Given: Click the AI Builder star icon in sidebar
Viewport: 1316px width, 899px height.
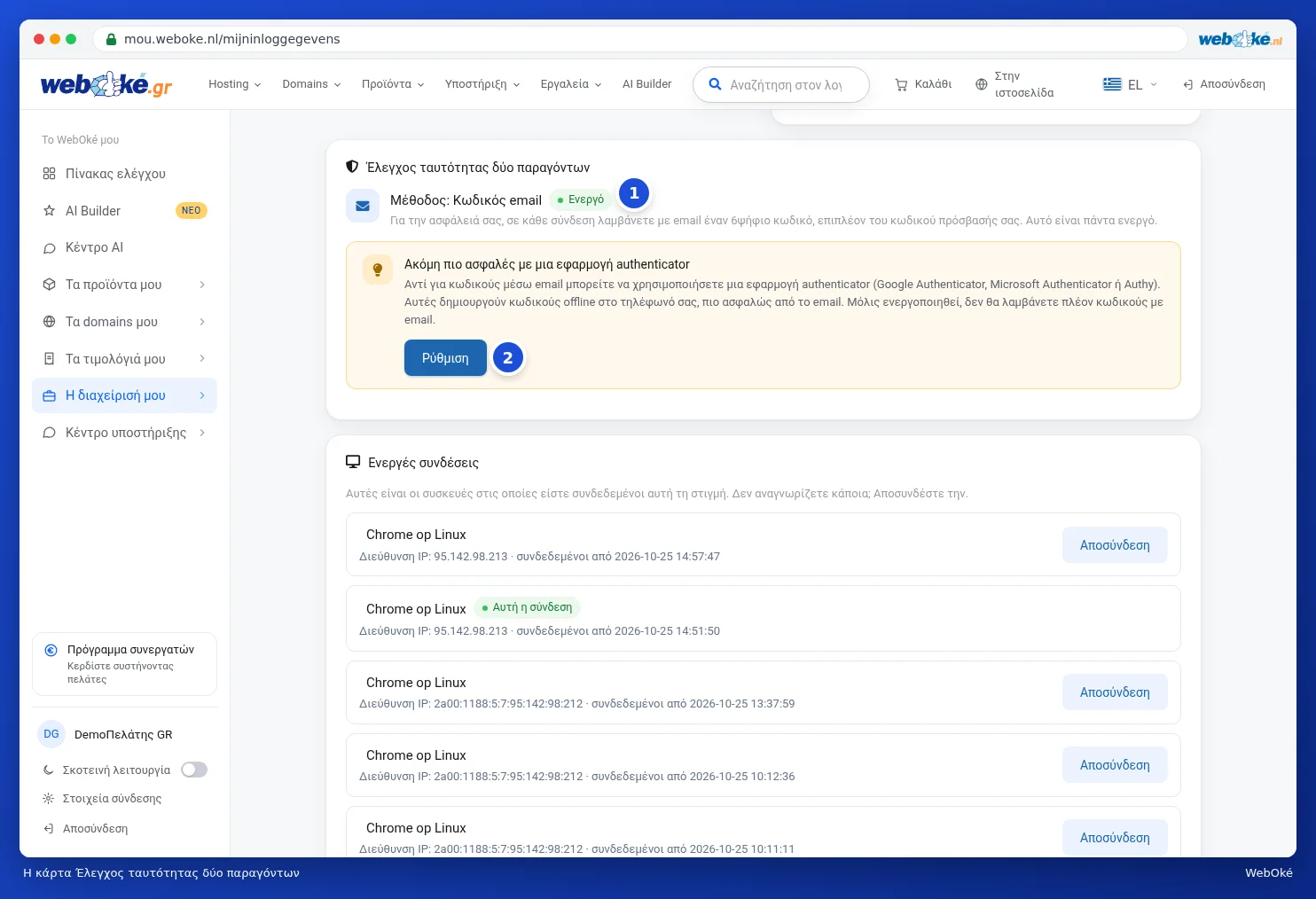Looking at the screenshot, I should 49,211.
